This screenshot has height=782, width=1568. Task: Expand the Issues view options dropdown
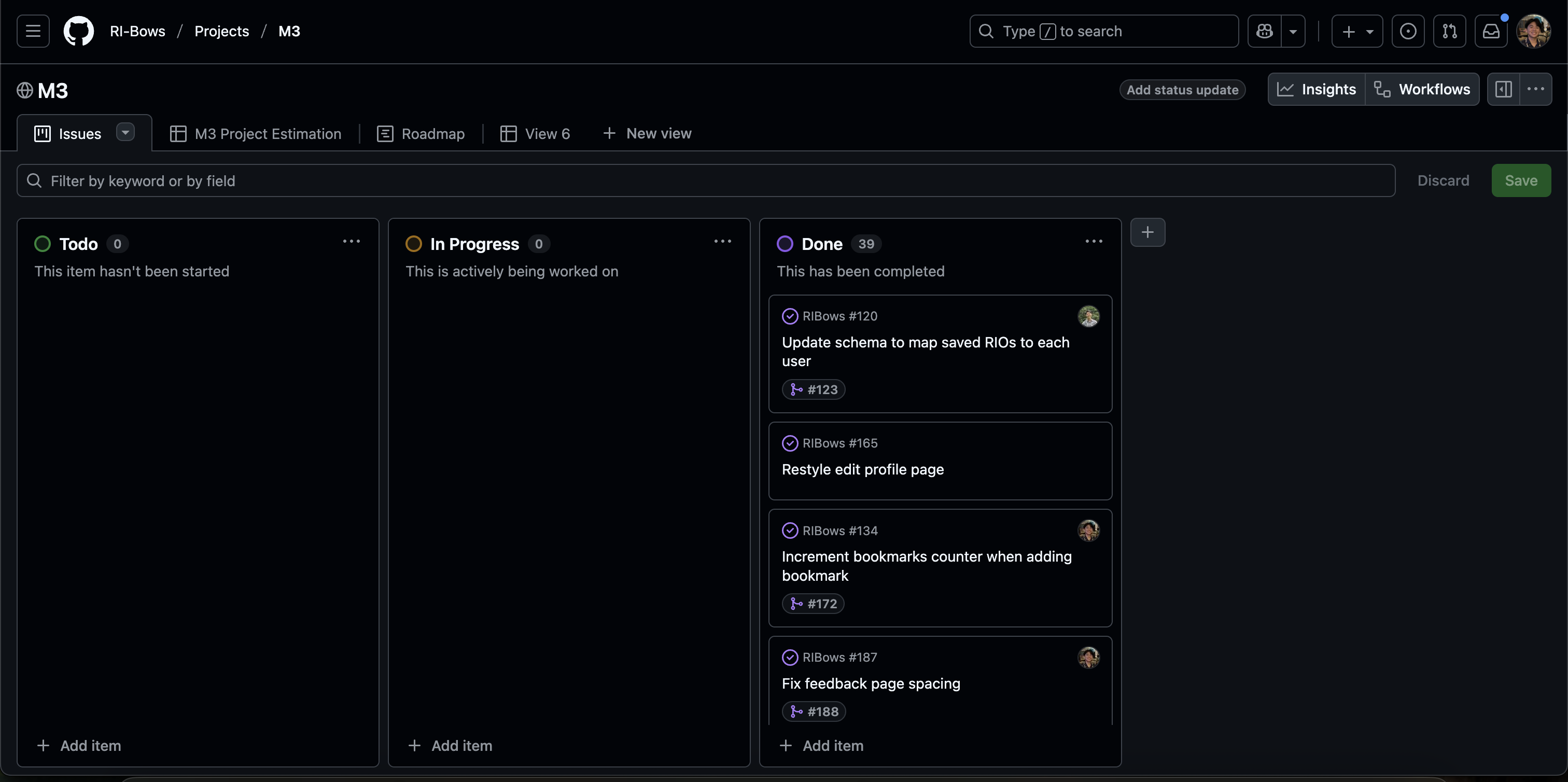pos(125,132)
